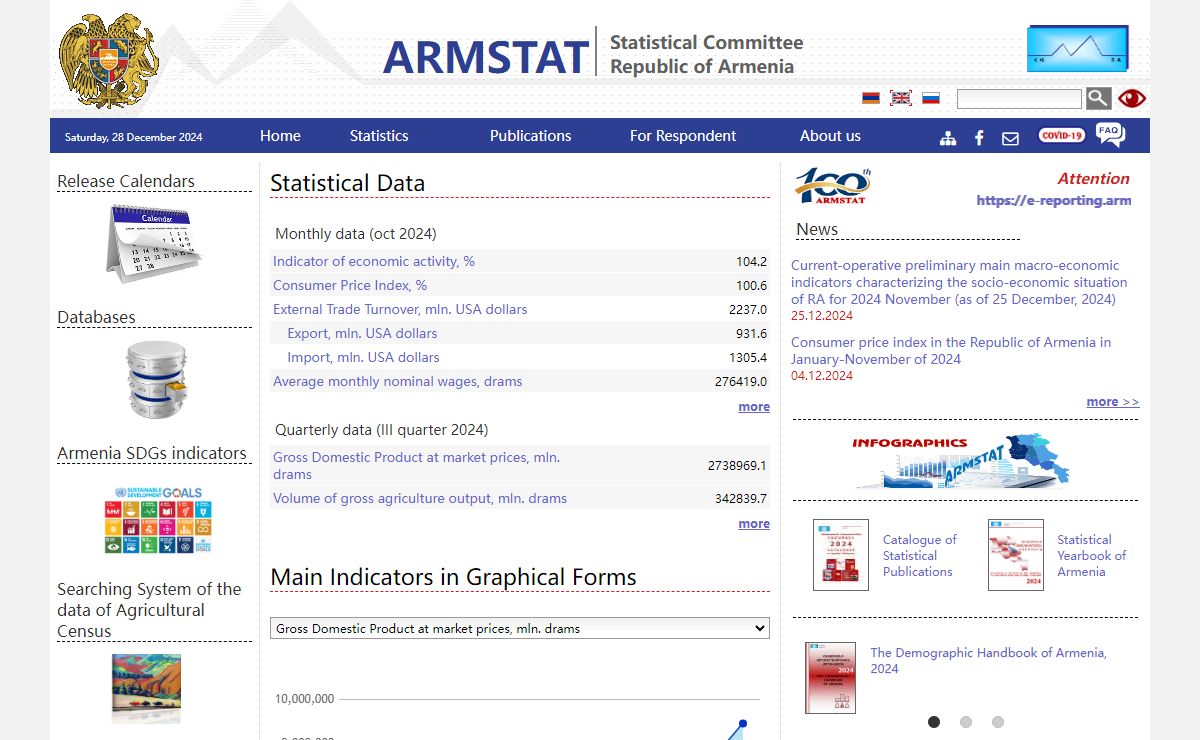Click the magnifying glass search button
The width and height of the screenshot is (1200, 740).
pos(1098,98)
